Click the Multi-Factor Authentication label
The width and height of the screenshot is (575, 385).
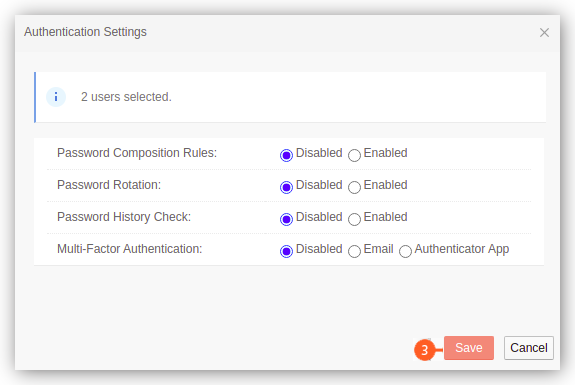tap(129, 249)
